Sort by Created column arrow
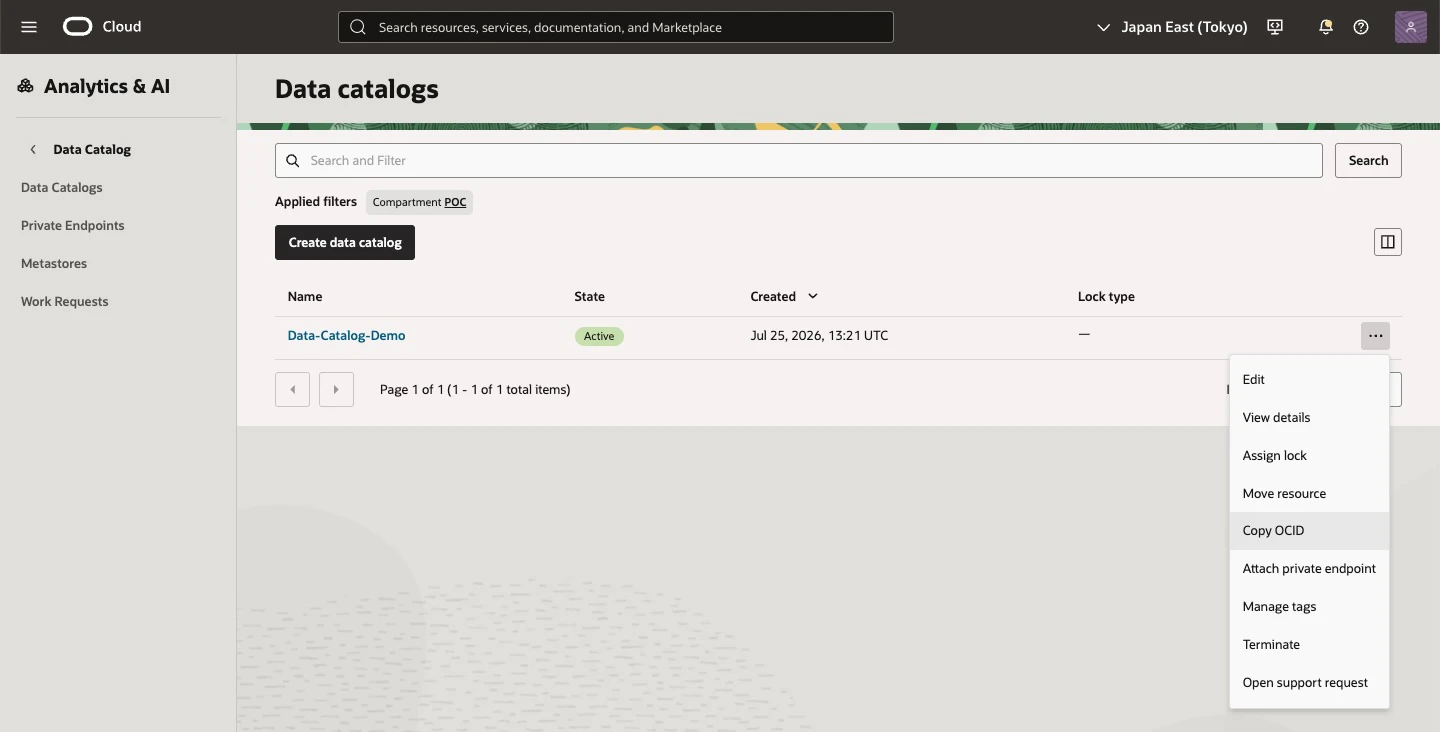1440x732 pixels. (x=813, y=296)
